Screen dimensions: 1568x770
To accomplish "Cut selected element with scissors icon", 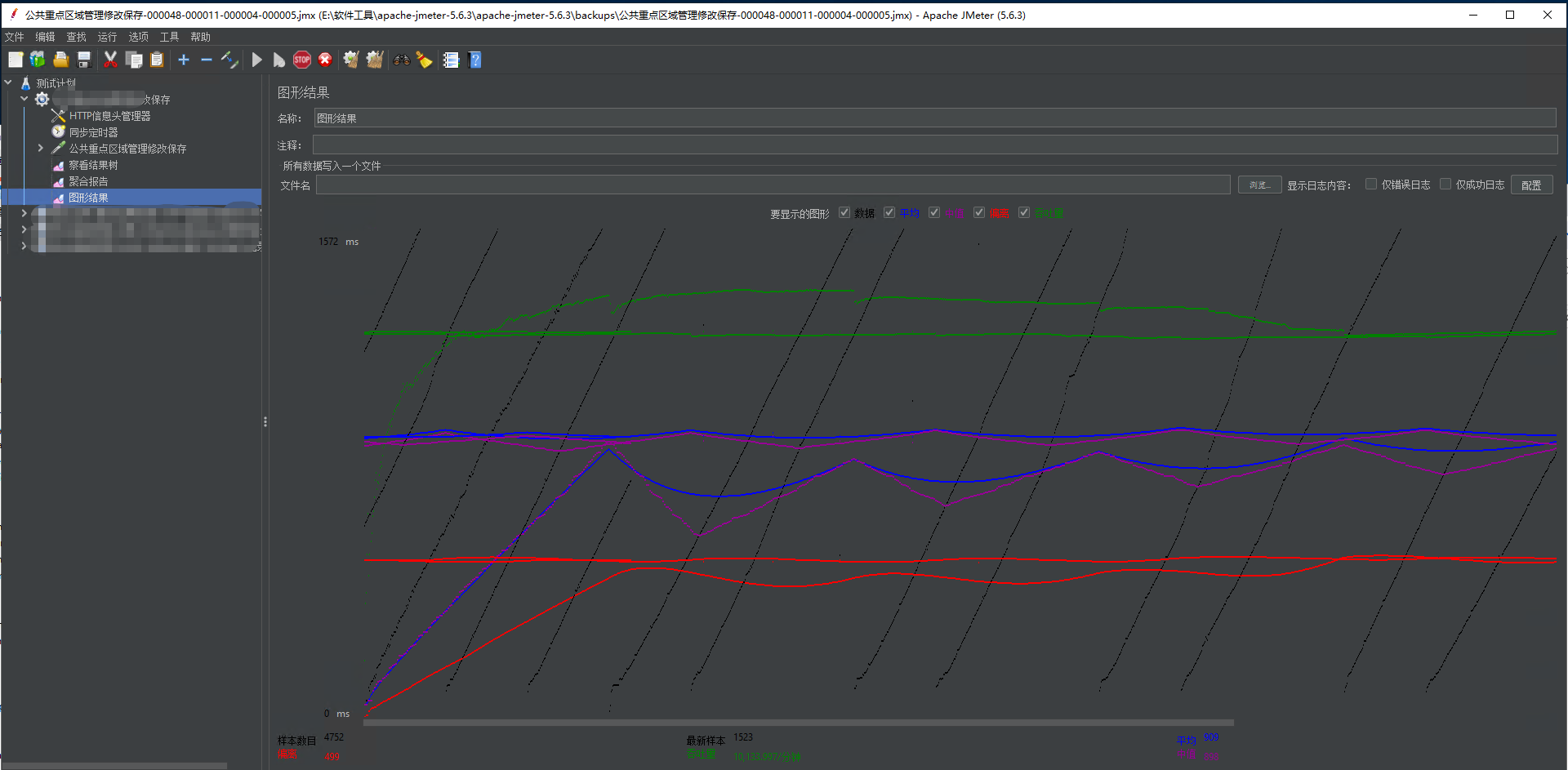I will point(110,60).
